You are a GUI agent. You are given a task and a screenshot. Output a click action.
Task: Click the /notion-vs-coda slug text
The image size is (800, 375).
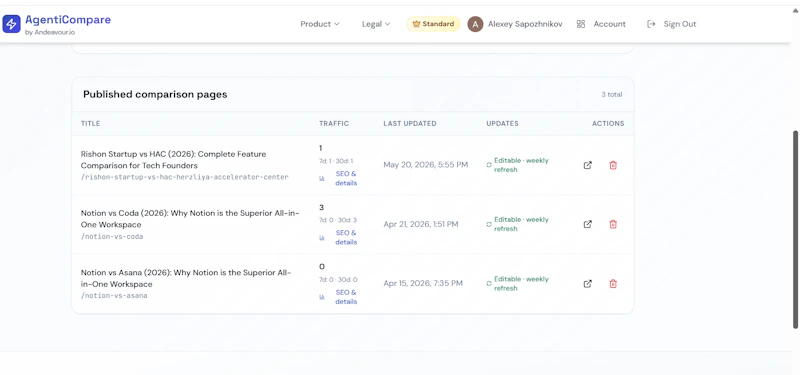(x=112, y=237)
